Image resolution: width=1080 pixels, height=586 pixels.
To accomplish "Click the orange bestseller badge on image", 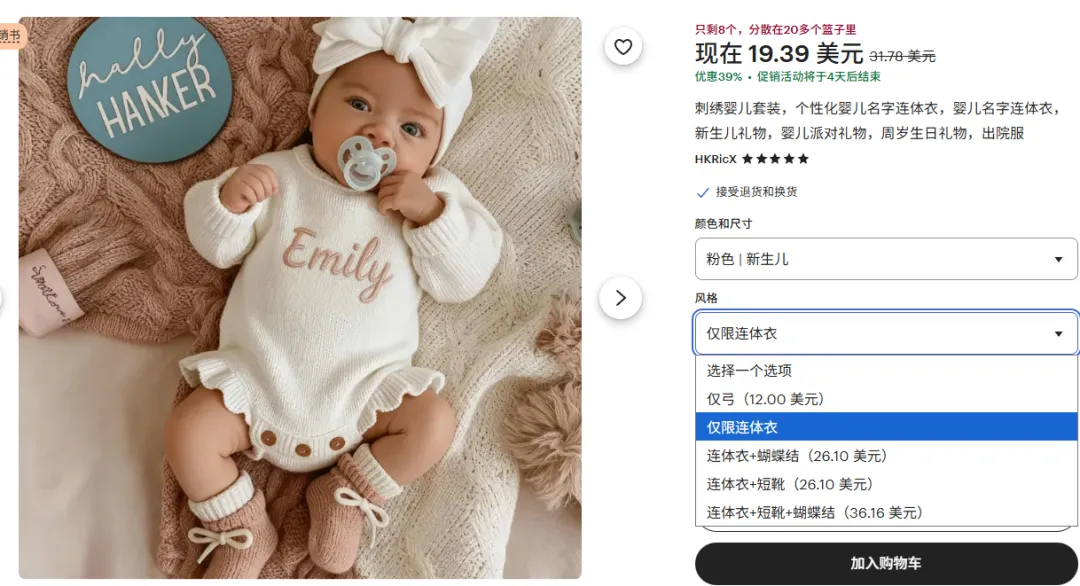I will (12, 36).
